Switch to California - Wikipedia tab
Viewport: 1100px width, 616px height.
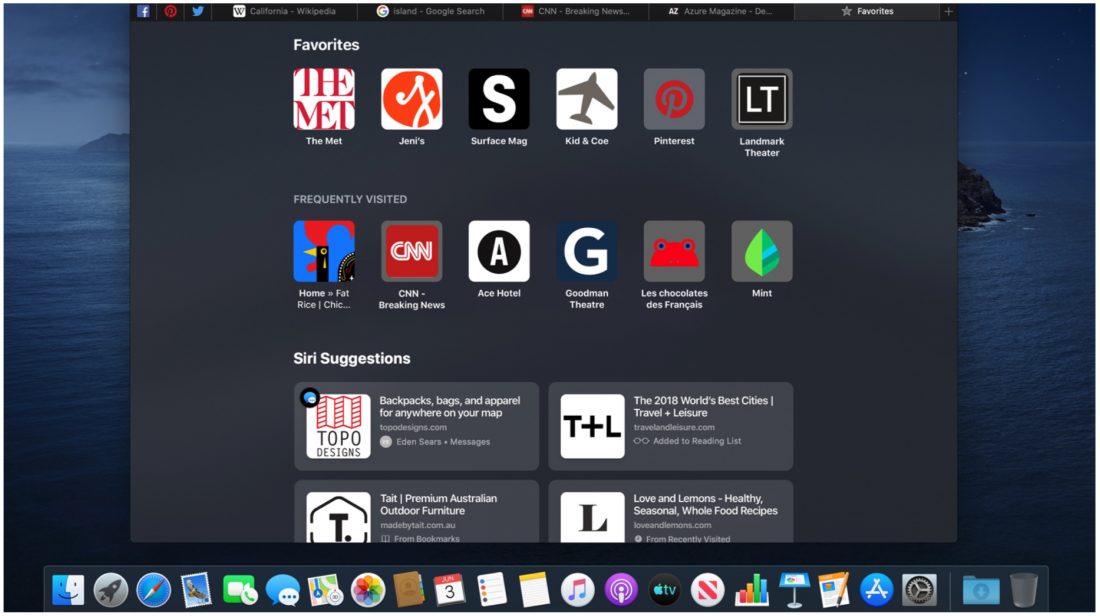coord(292,12)
